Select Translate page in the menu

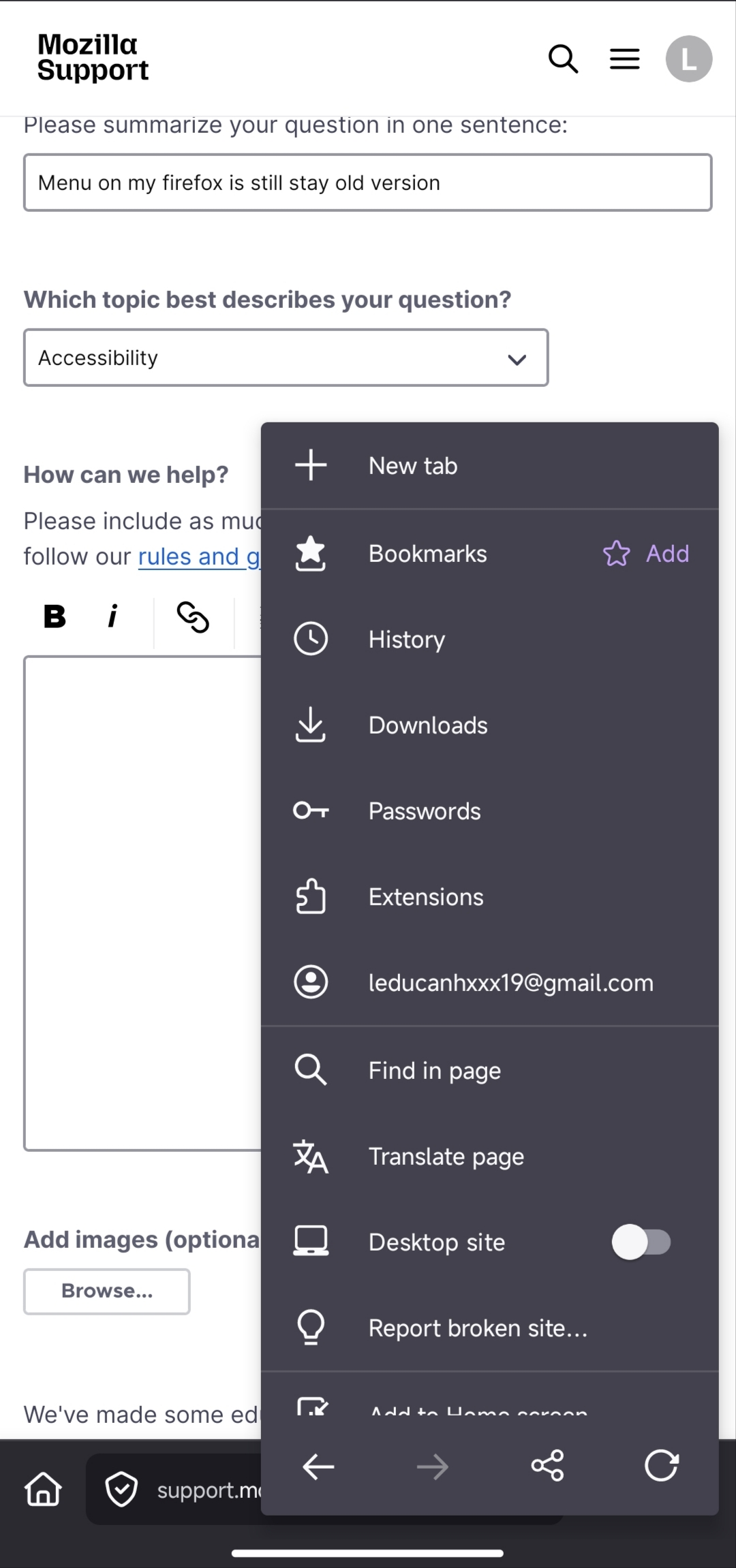446,1157
